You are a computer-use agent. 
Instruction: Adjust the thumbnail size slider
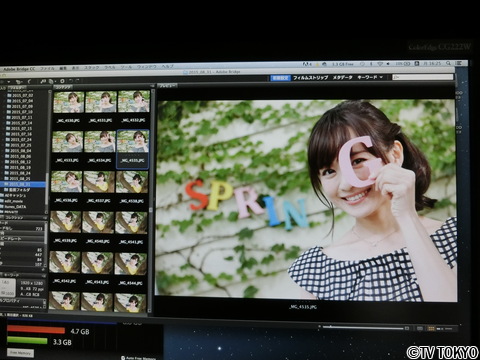pos(363,328)
